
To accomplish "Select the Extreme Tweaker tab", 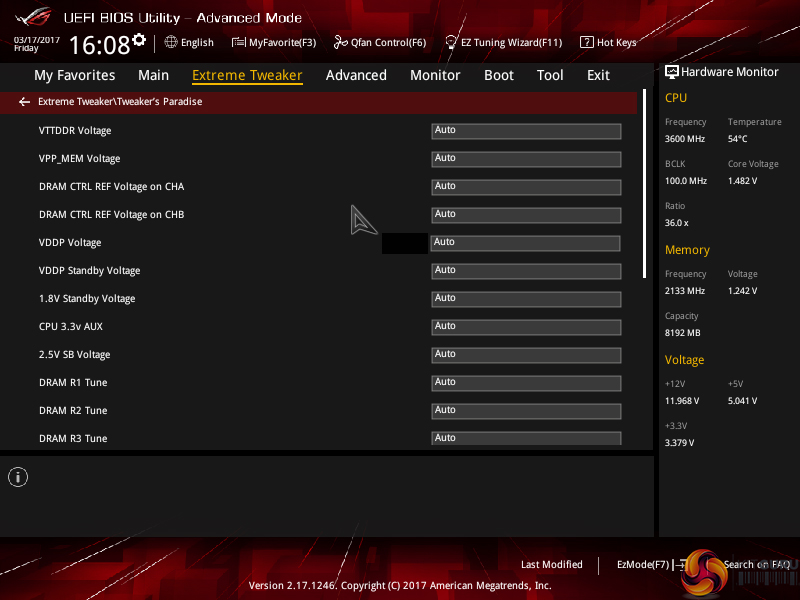I will click(247, 75).
